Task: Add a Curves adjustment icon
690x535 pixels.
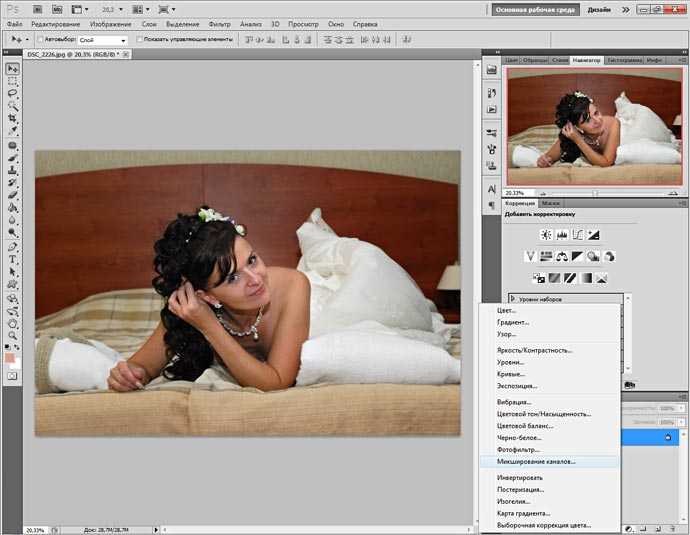Action: coord(577,235)
